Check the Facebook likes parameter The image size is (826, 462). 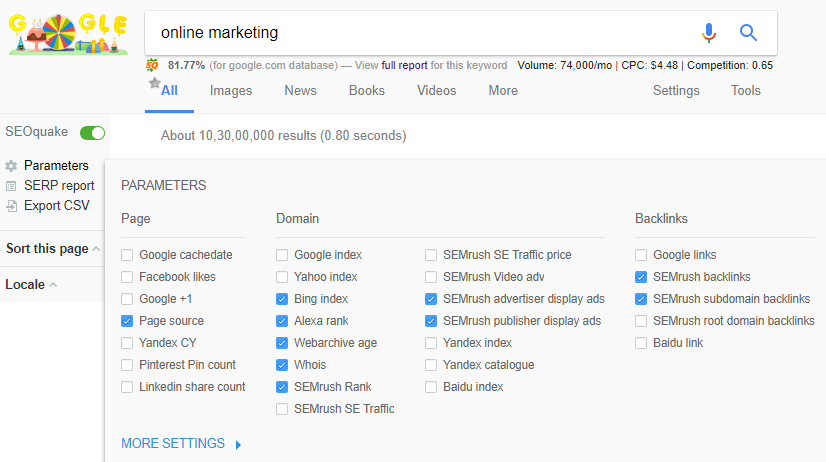(127, 277)
